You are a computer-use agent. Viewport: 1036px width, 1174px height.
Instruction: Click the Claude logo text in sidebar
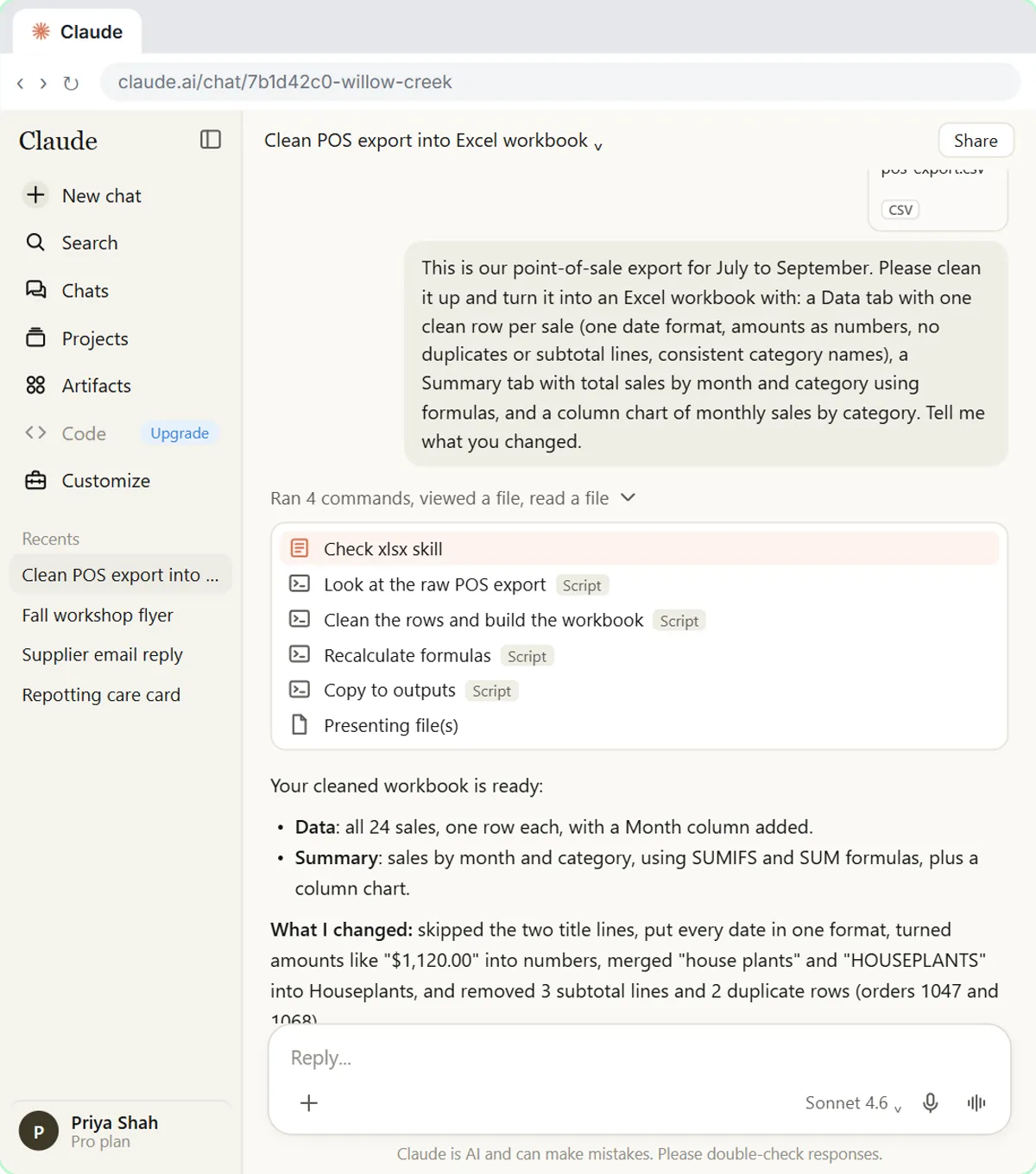tap(58, 140)
